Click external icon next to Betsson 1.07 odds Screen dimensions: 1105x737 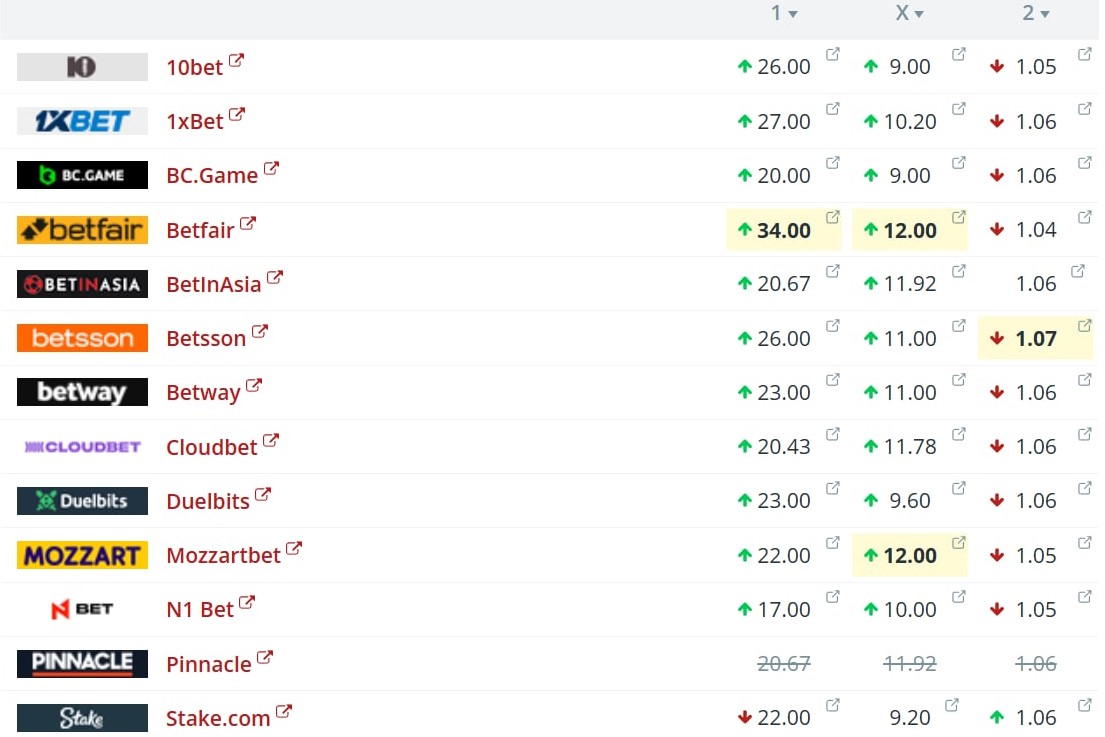coord(1085,326)
